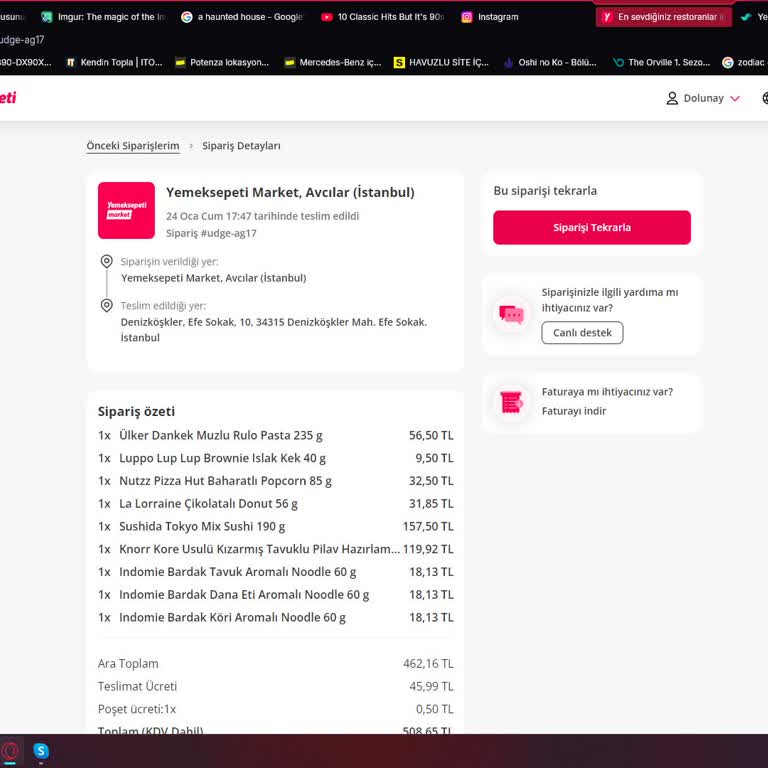Click the Imgur tab favicon

[x=47, y=17]
